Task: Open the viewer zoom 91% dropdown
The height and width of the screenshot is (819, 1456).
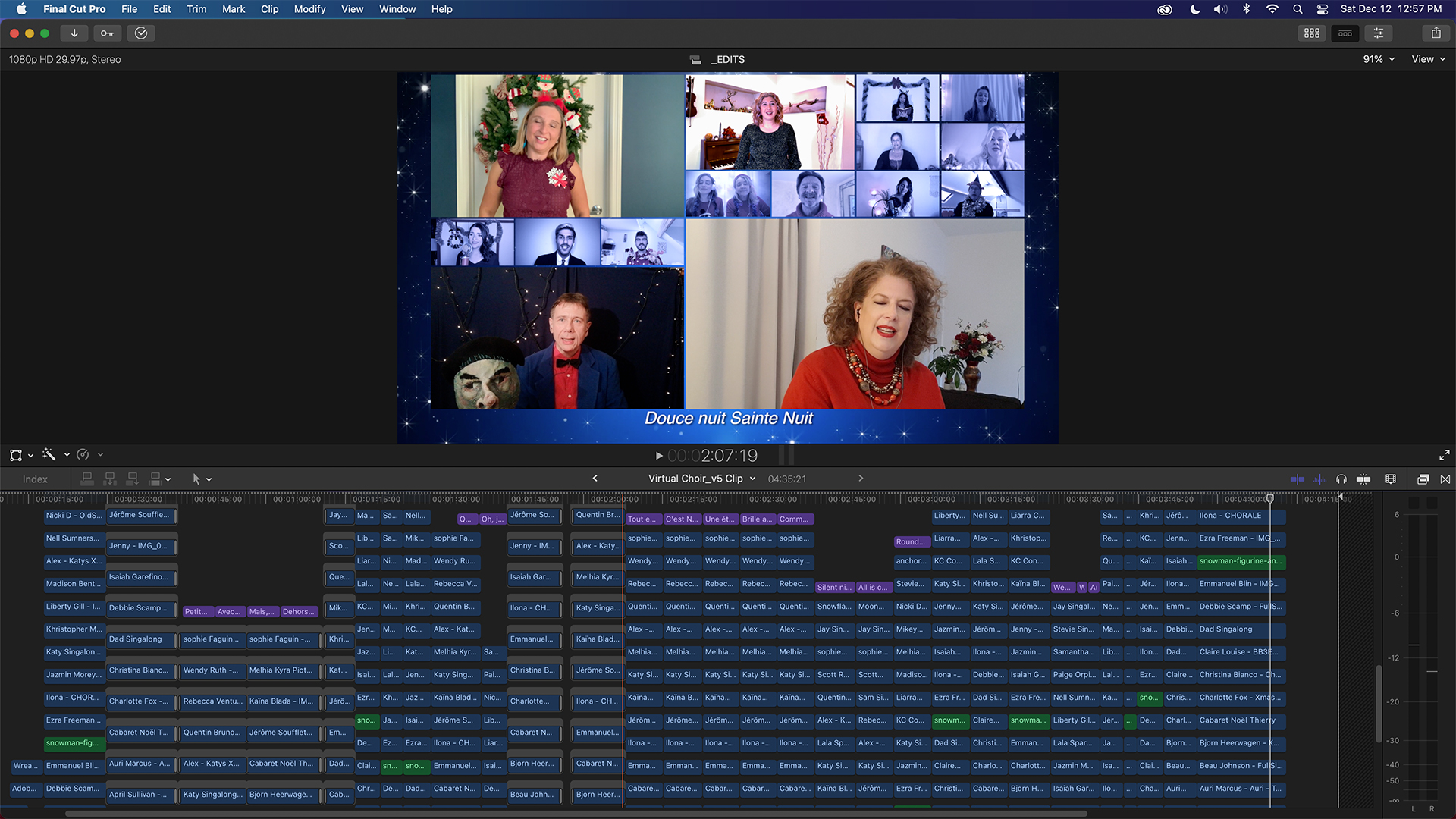Action: pyautogui.click(x=1379, y=59)
